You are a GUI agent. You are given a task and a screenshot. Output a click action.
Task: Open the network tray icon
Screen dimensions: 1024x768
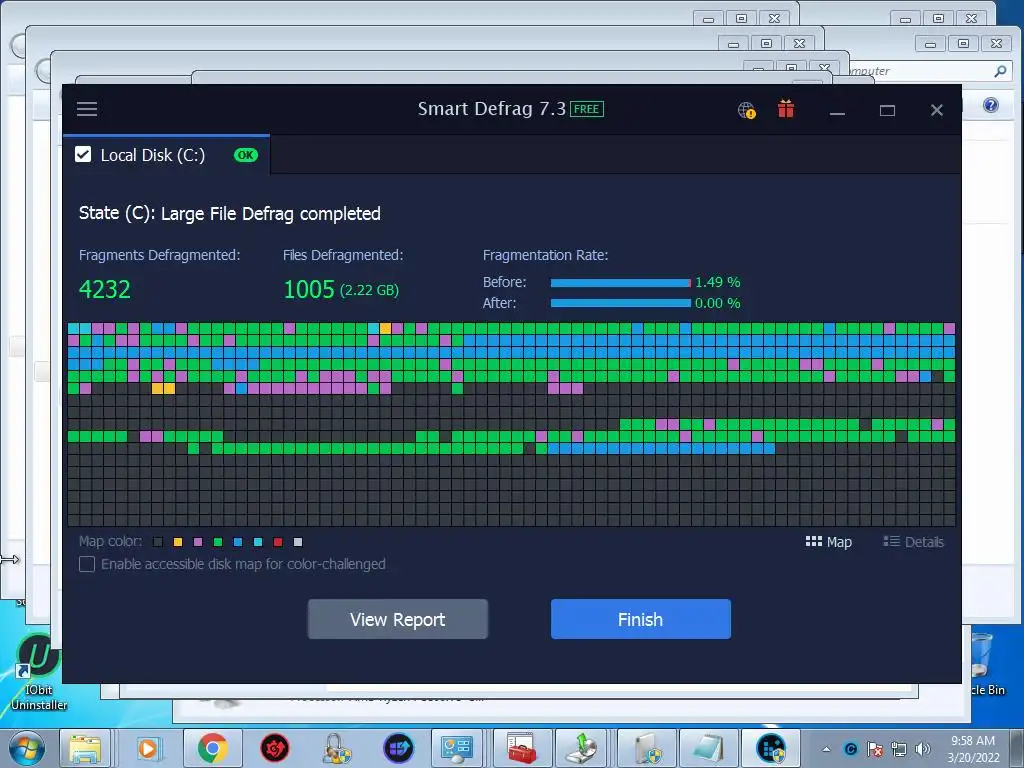899,749
